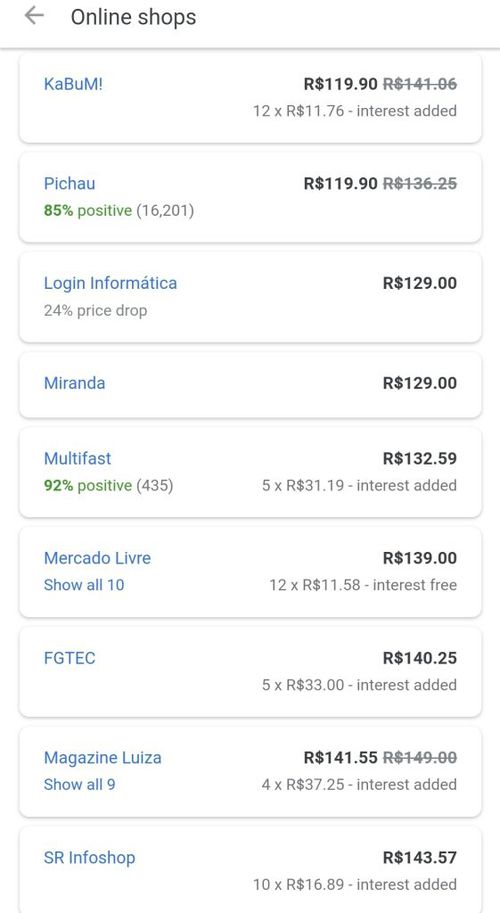Click the R$139.00 Mercado Livre price

click(x=420, y=558)
